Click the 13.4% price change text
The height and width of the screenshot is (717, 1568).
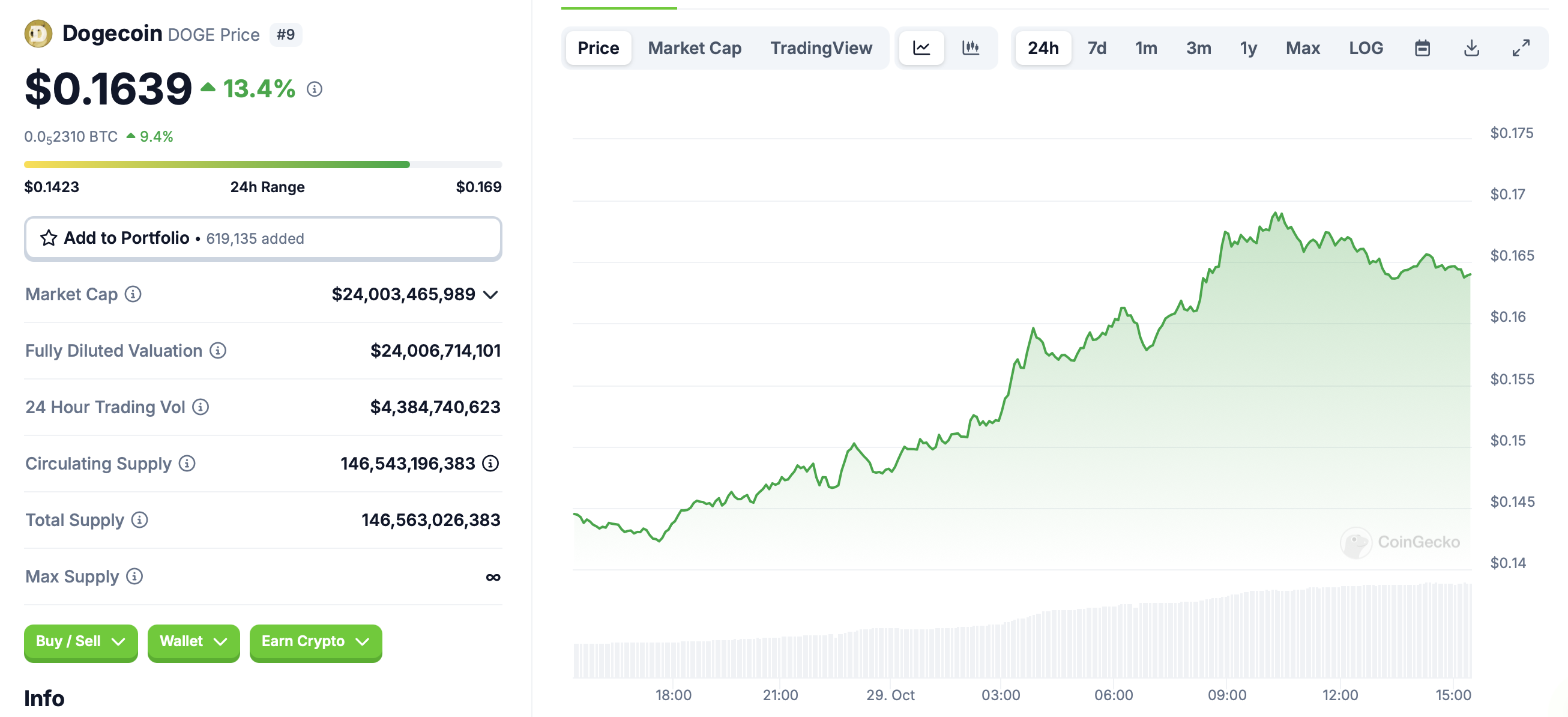tap(259, 89)
